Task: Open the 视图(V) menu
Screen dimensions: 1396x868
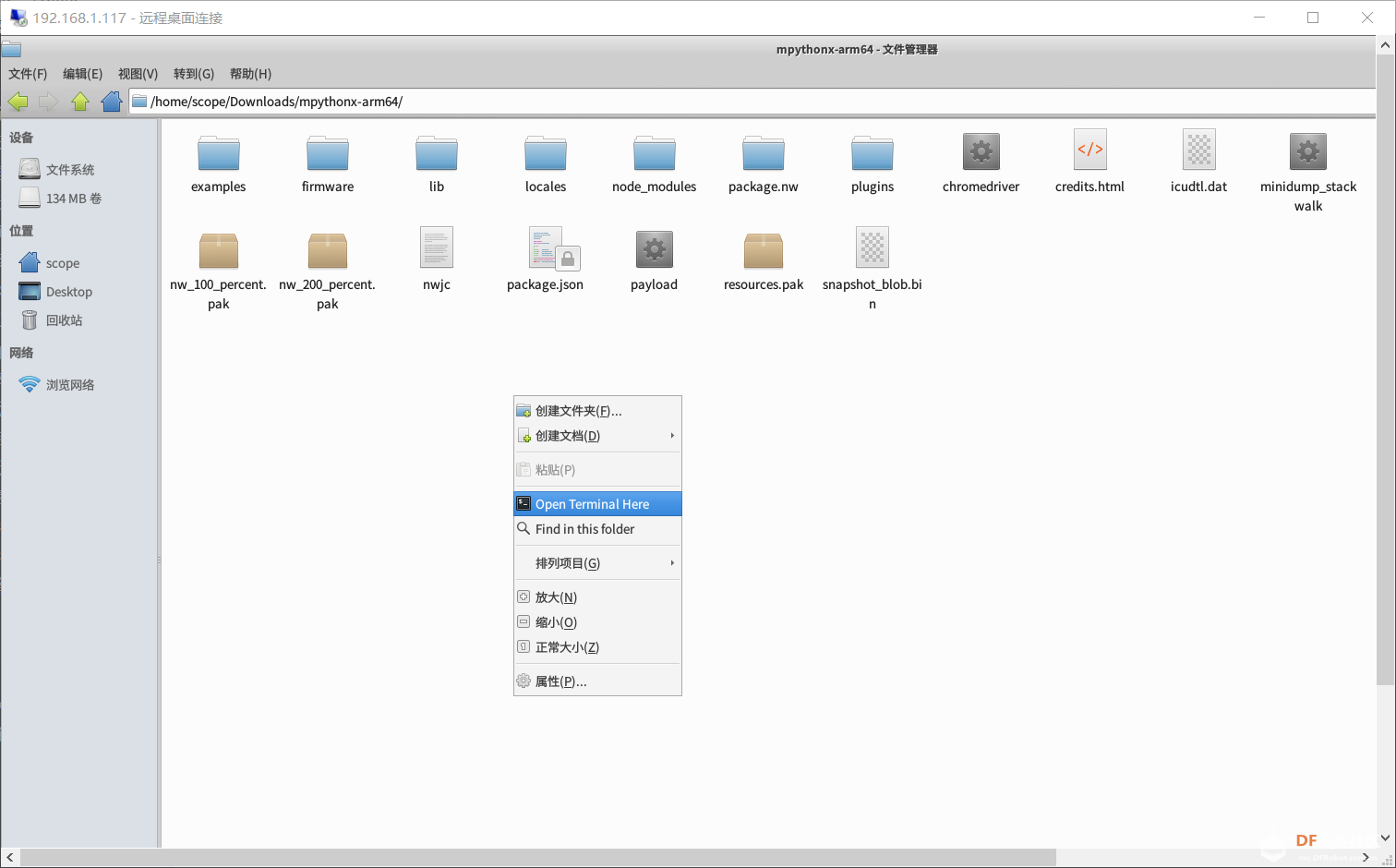Action: point(138,74)
